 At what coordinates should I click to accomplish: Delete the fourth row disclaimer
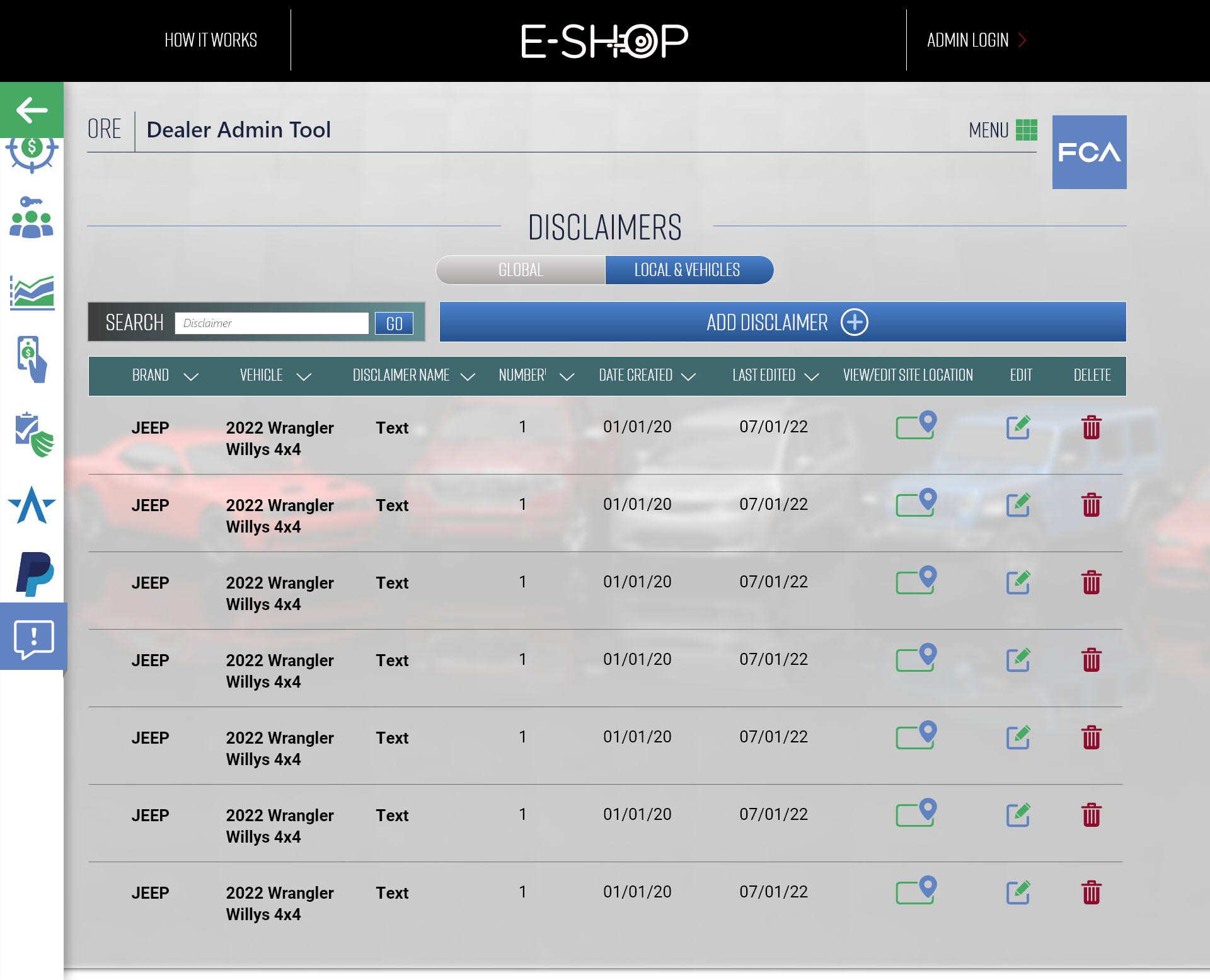[1092, 660]
